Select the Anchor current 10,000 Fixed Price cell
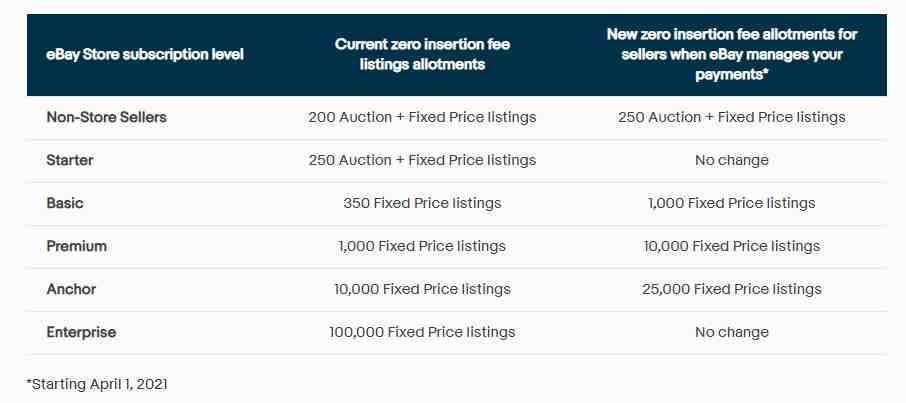The image size is (906, 403). click(422, 289)
